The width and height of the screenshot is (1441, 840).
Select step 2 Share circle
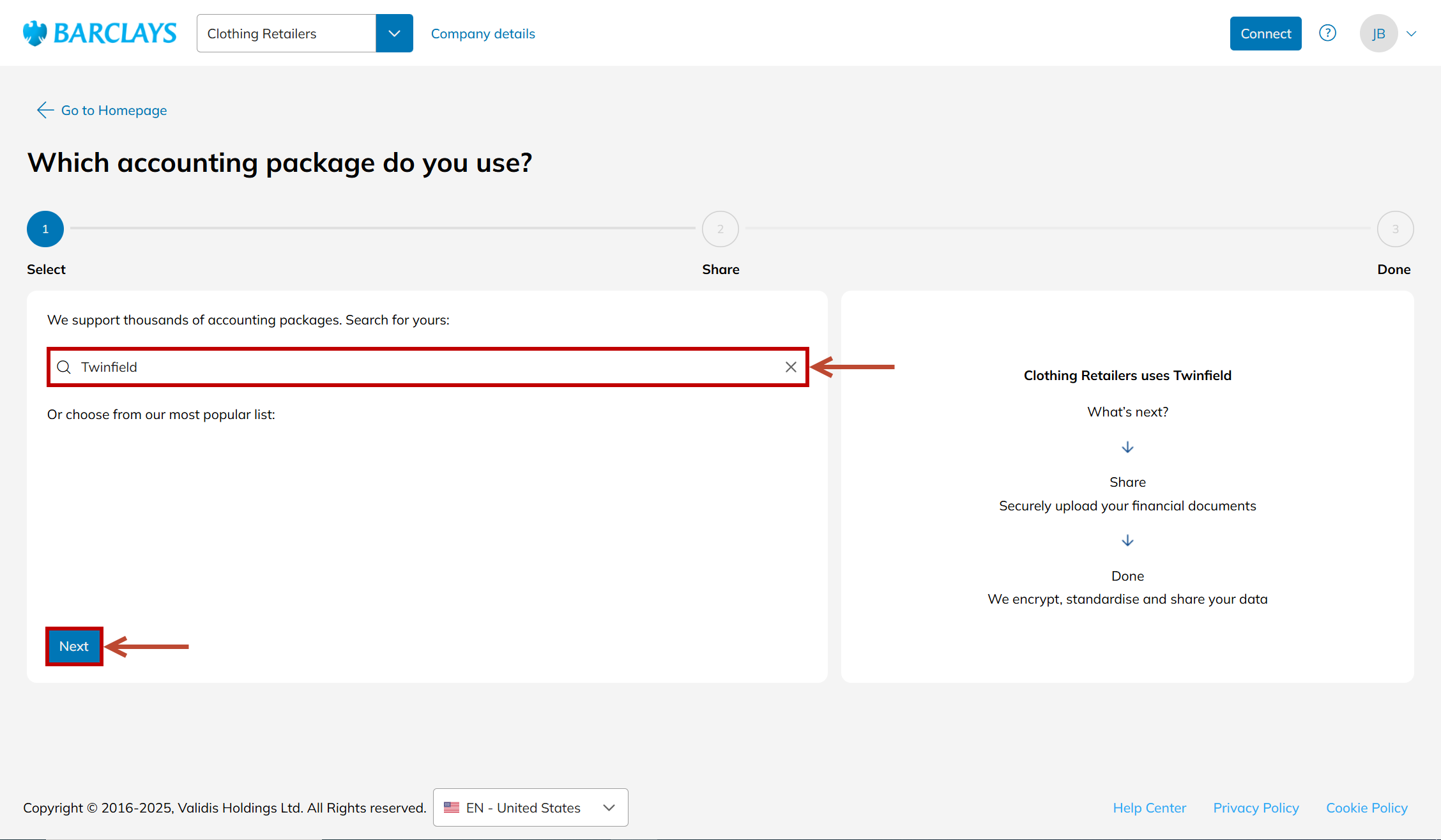point(720,229)
